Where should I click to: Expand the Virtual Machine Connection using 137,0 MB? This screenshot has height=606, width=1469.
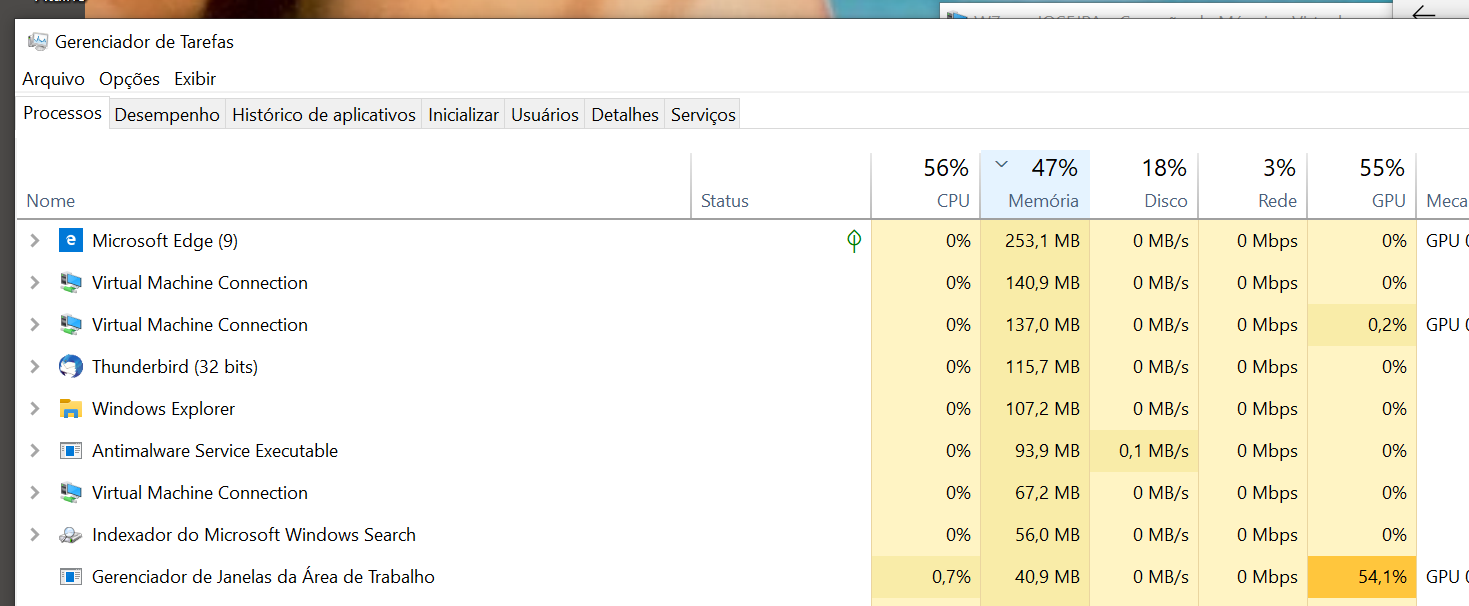35,325
